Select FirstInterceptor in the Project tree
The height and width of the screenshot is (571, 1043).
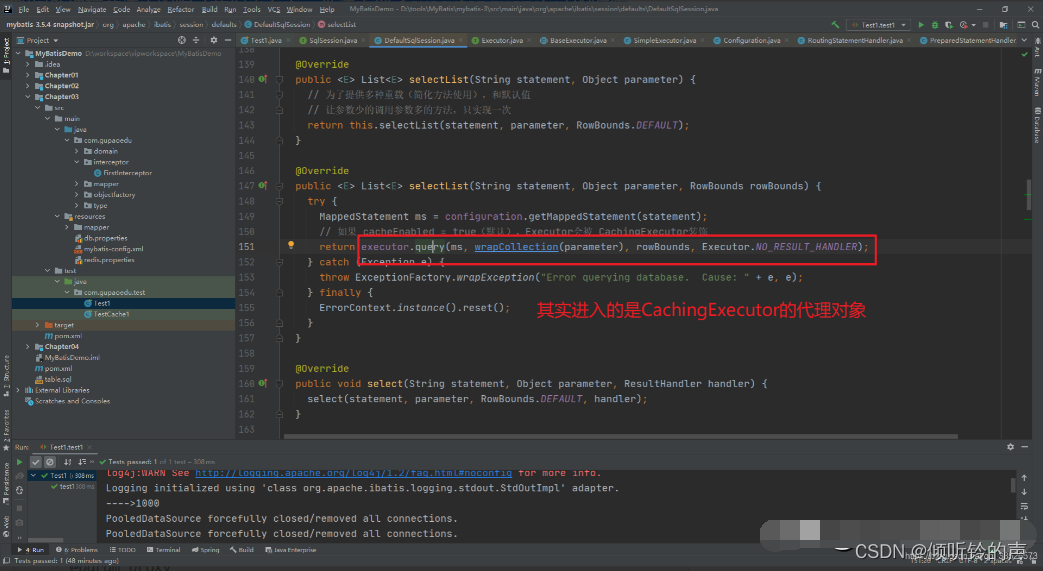click(124, 173)
